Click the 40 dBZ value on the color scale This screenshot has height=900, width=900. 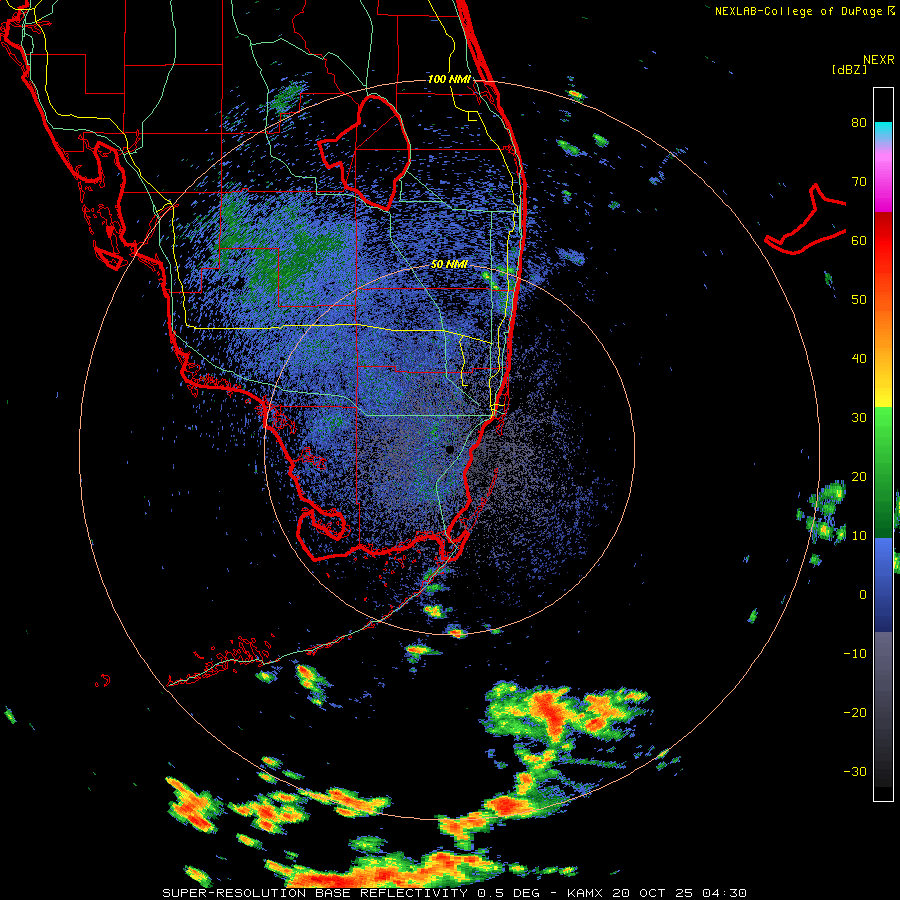click(859, 359)
